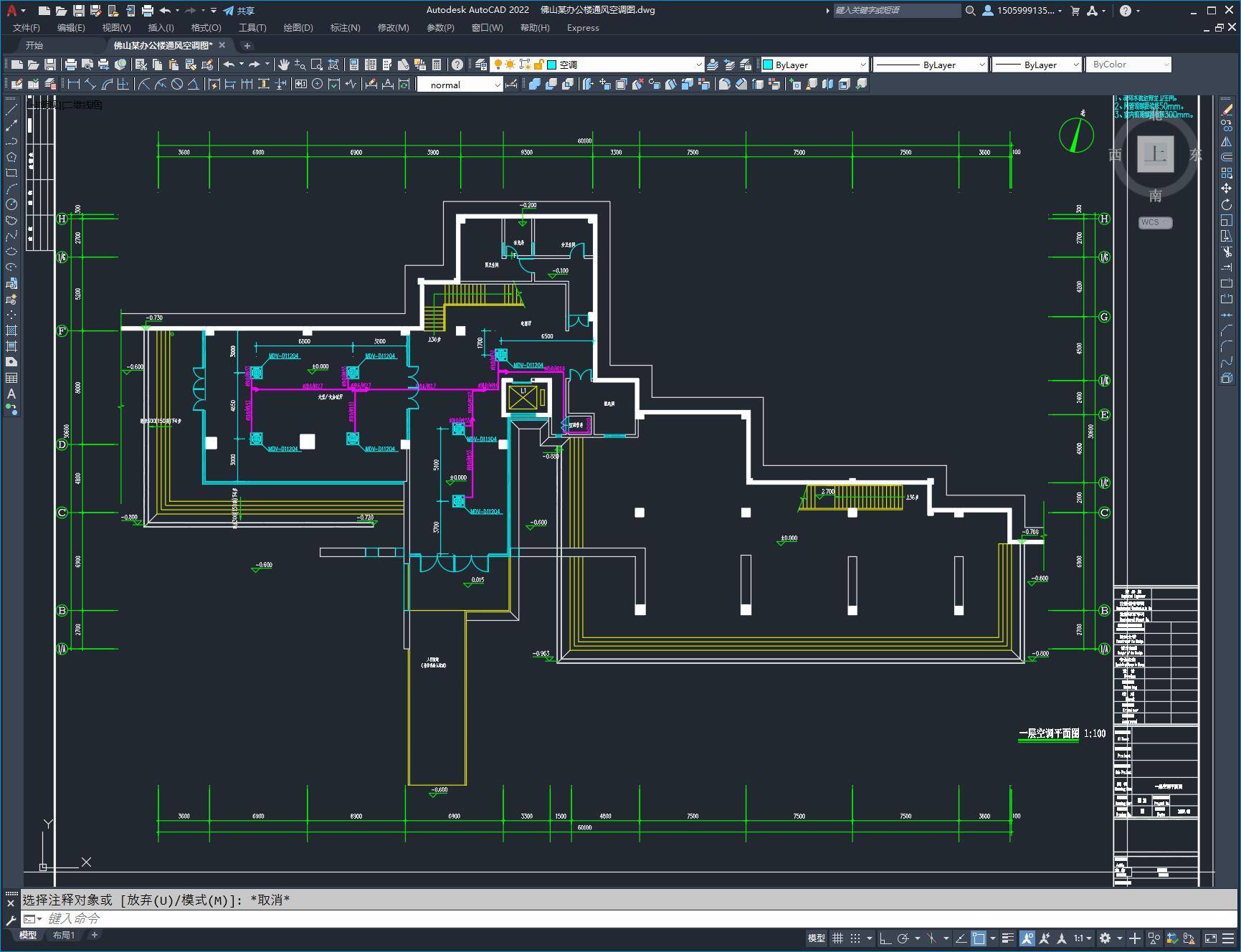1241x952 pixels.
Task: Click the Mirror tool in modify toolbar
Action: (x=1227, y=141)
